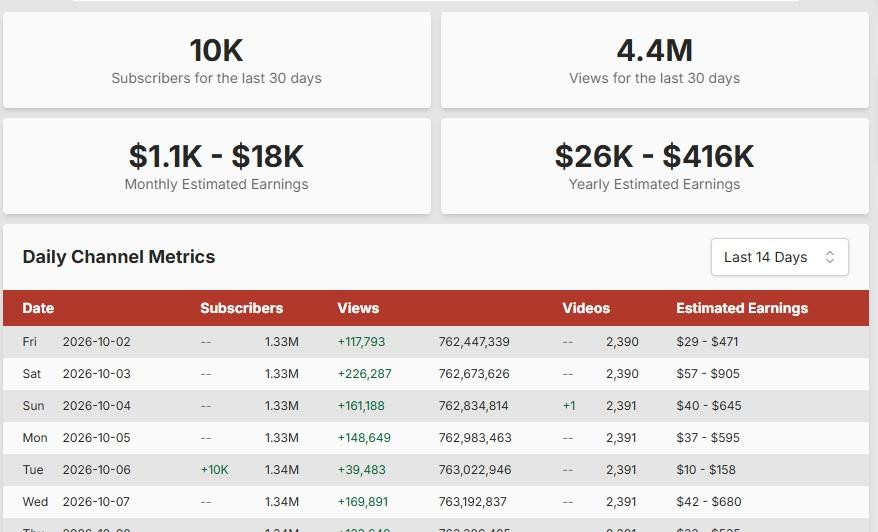Click the Monthly Estimated Earnings card
The width and height of the screenshot is (878, 532).
[x=217, y=166]
